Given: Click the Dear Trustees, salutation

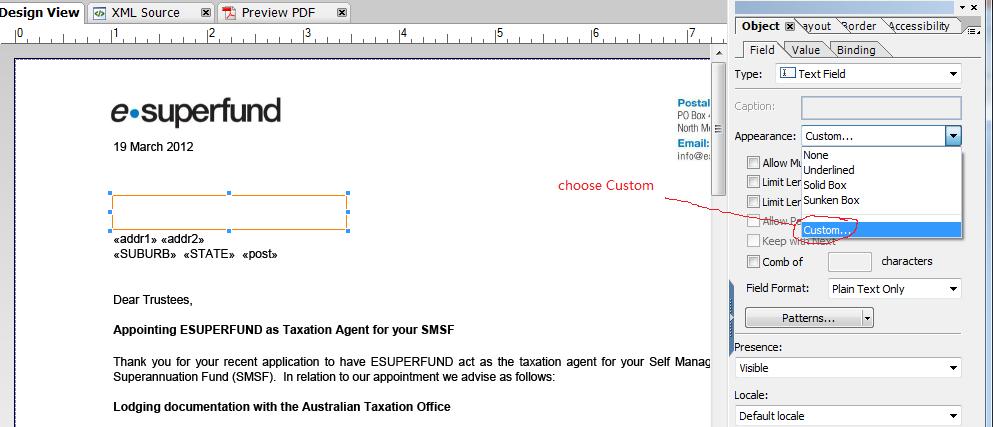Looking at the screenshot, I should (x=153, y=300).
